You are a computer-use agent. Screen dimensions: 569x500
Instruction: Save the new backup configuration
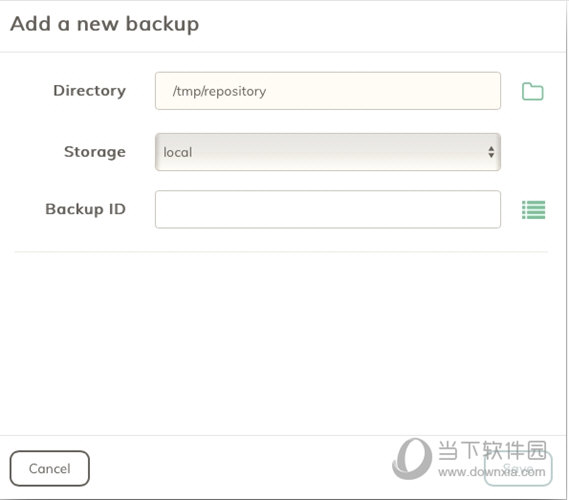518,468
